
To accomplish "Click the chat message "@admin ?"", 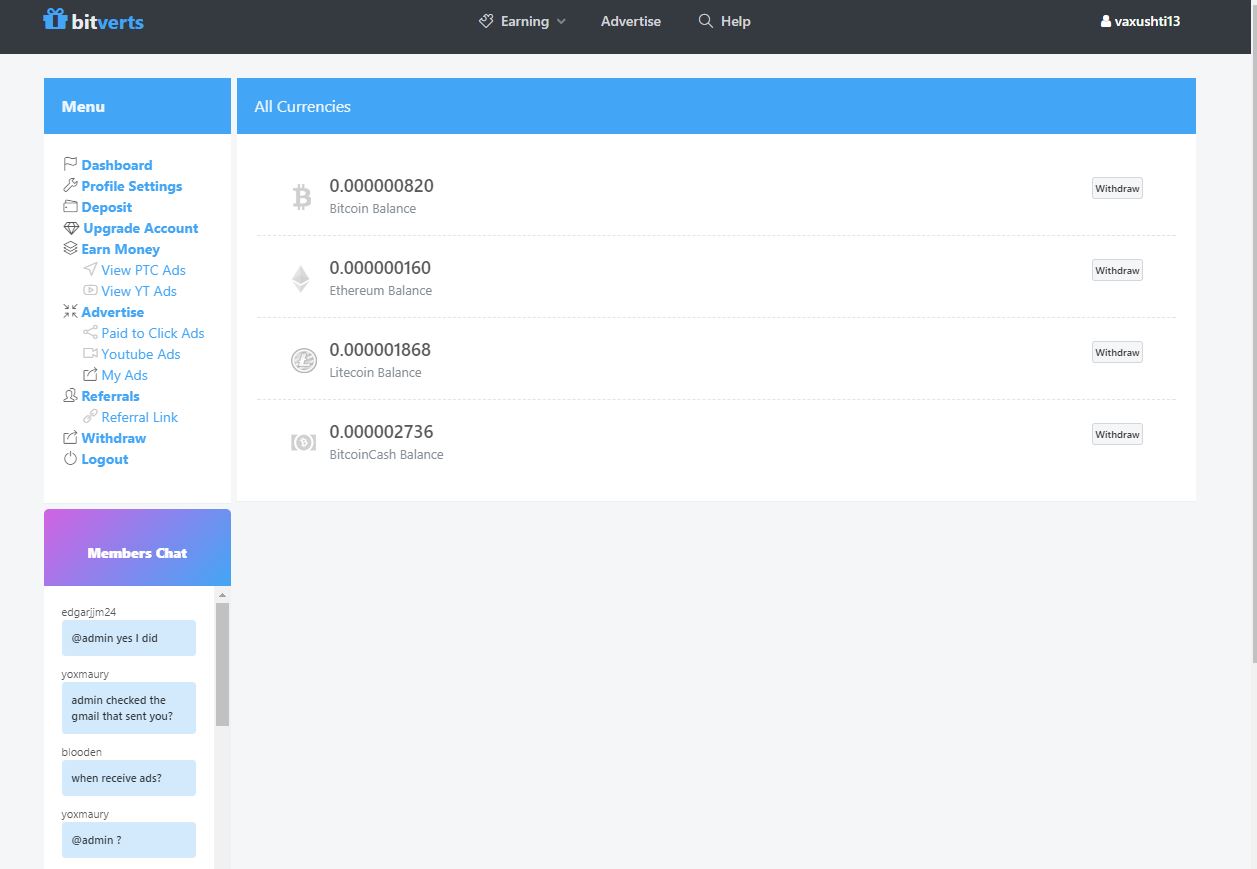I will [129, 840].
